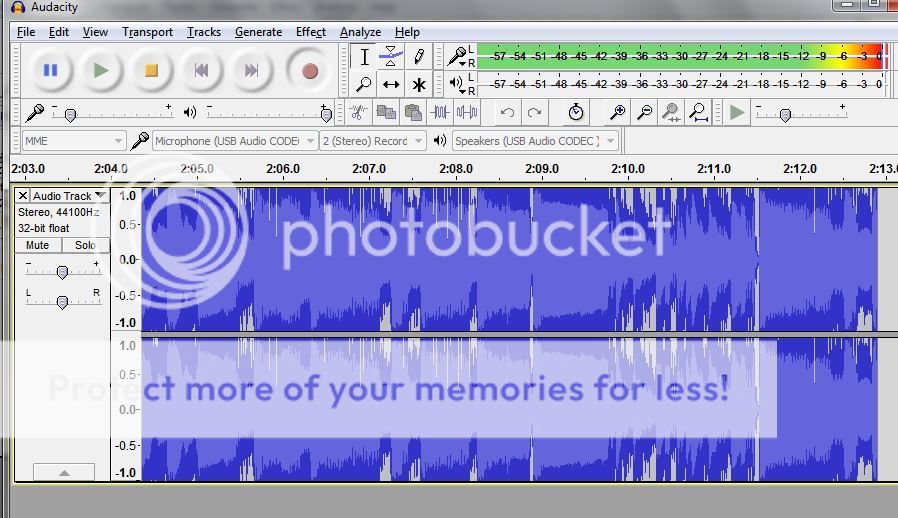Select the Multi-tool asterisk icon
This screenshot has width=898, height=518.
click(x=419, y=85)
